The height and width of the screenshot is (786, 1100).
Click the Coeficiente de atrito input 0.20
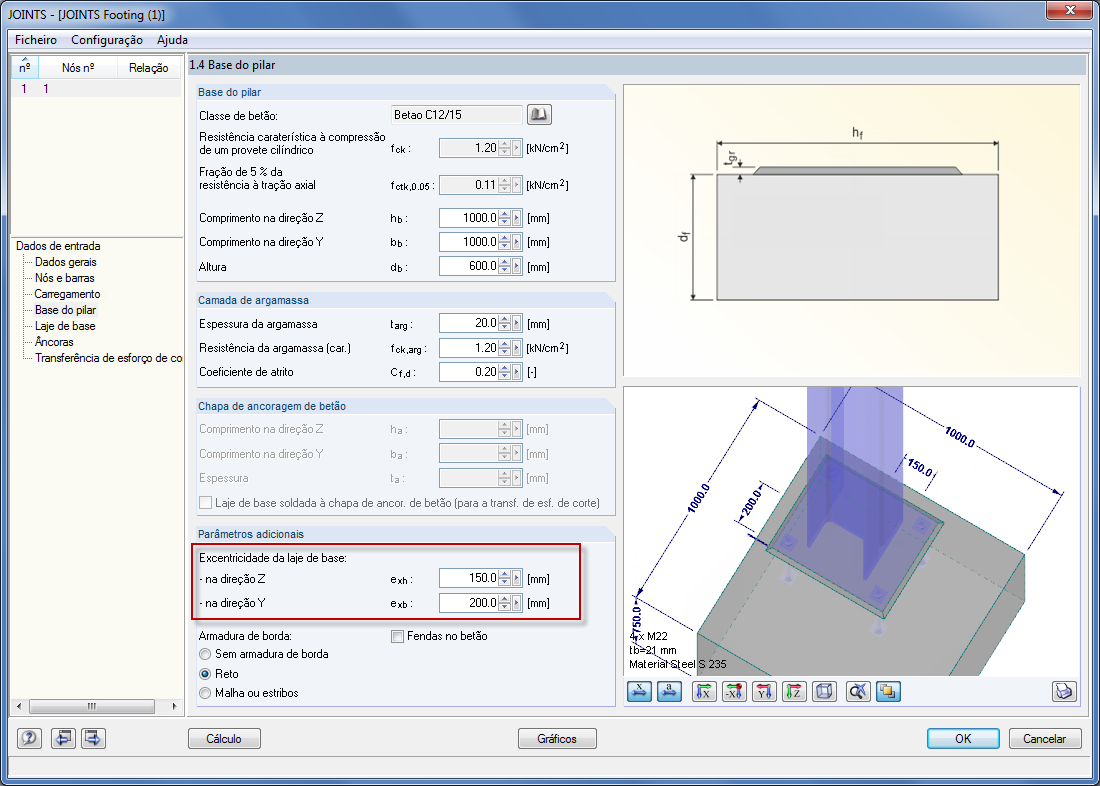(469, 372)
